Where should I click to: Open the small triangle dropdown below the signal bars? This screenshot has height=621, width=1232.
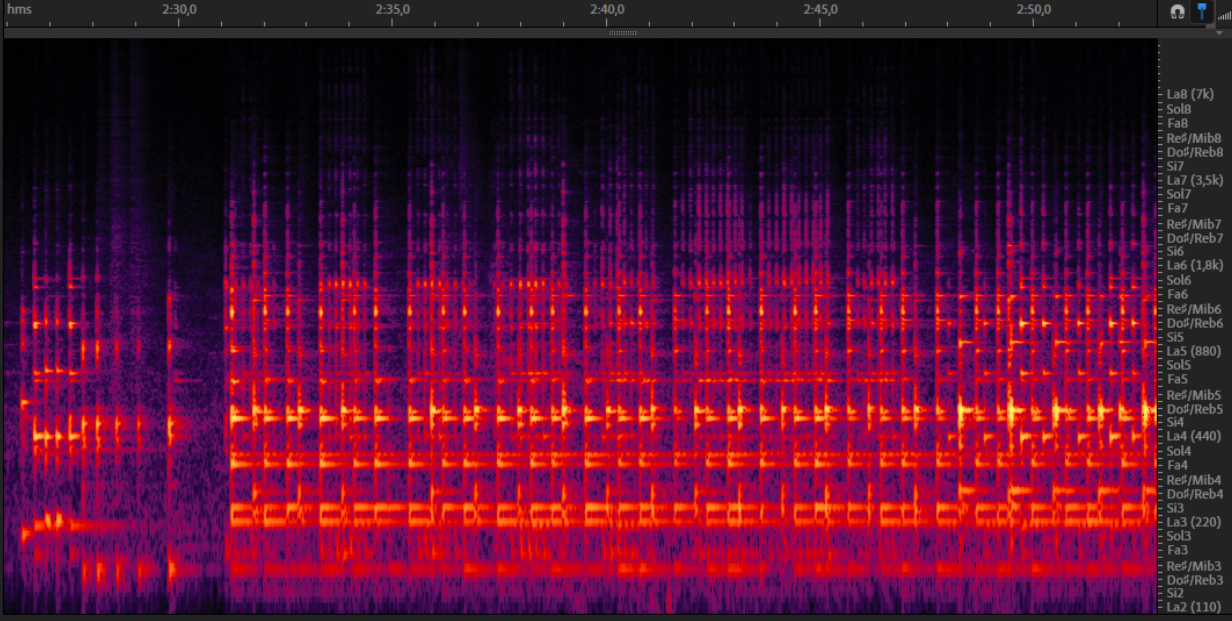point(1220,32)
